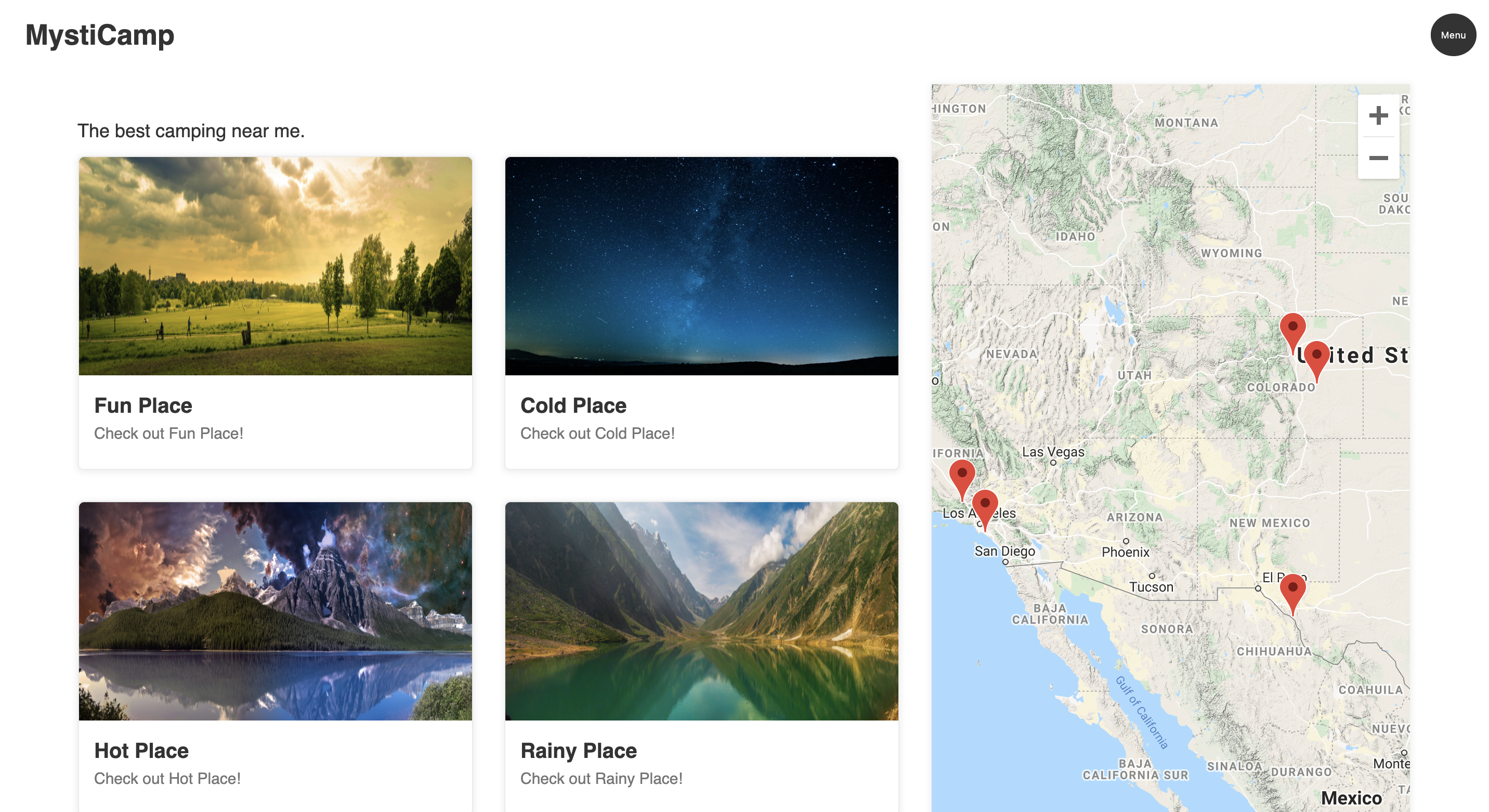Click the Cold Place title
Image resolution: width=1489 pixels, height=812 pixels.
(x=573, y=405)
